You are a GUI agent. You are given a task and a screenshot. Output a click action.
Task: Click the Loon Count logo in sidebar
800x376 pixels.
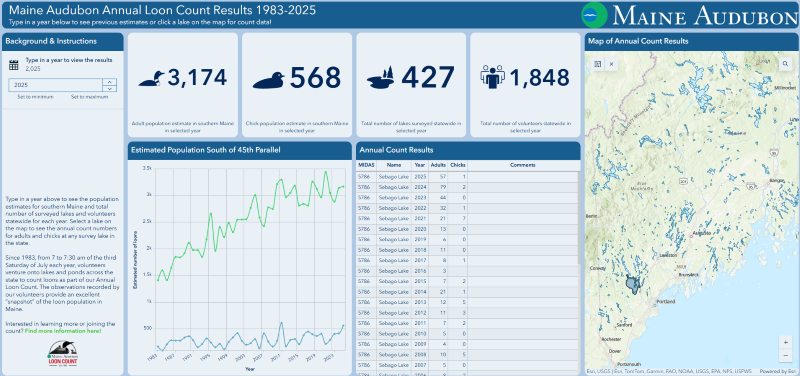tap(62, 354)
